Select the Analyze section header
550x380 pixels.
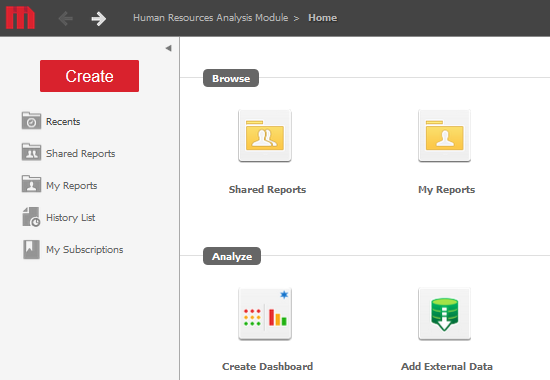(x=232, y=256)
